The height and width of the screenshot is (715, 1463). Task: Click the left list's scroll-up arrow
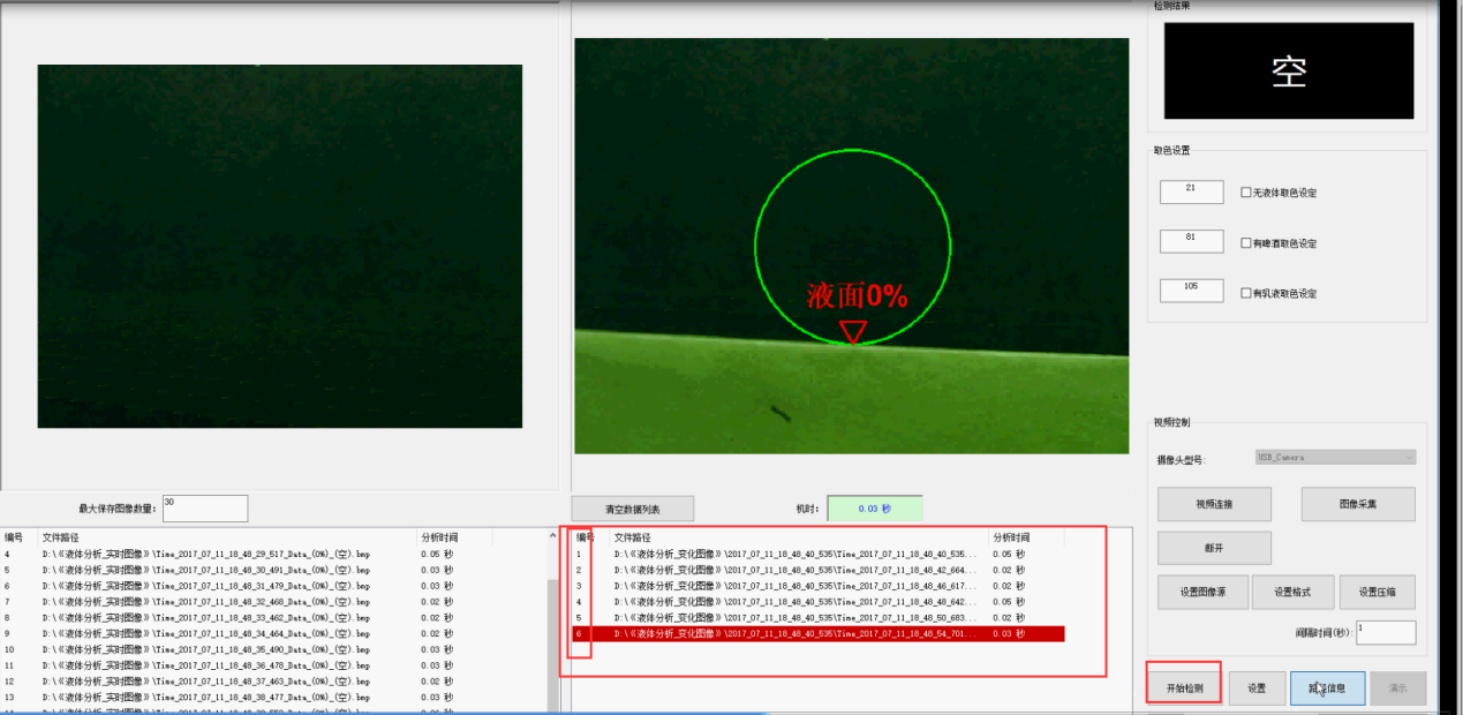pyautogui.click(x=554, y=536)
